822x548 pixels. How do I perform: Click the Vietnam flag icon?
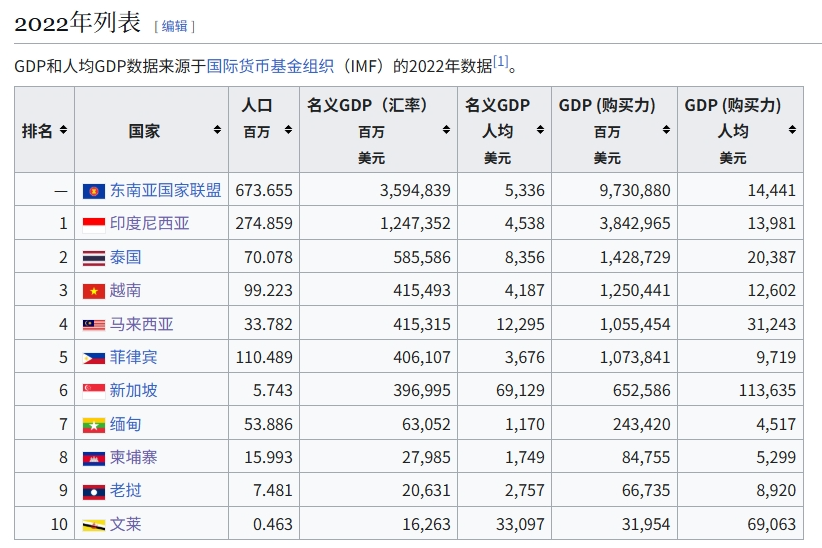click(x=94, y=291)
